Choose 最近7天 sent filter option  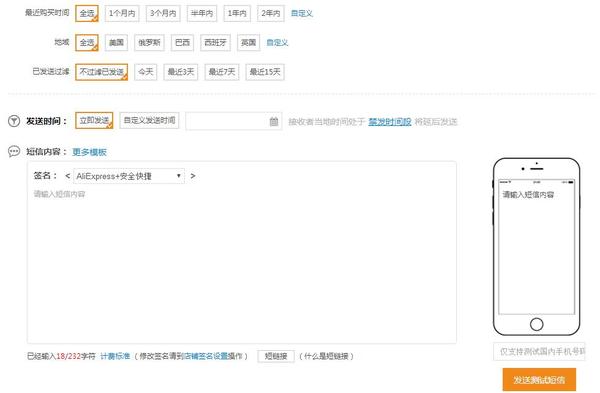[222, 72]
